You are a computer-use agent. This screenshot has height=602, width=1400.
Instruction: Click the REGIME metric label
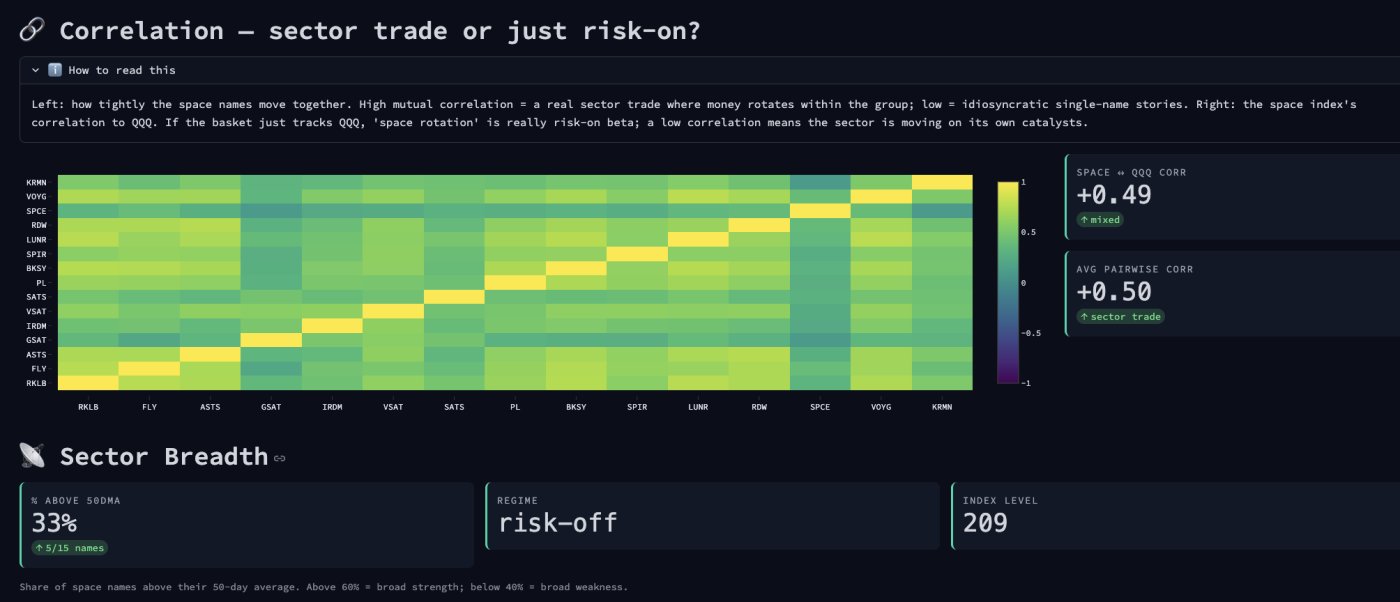518,500
